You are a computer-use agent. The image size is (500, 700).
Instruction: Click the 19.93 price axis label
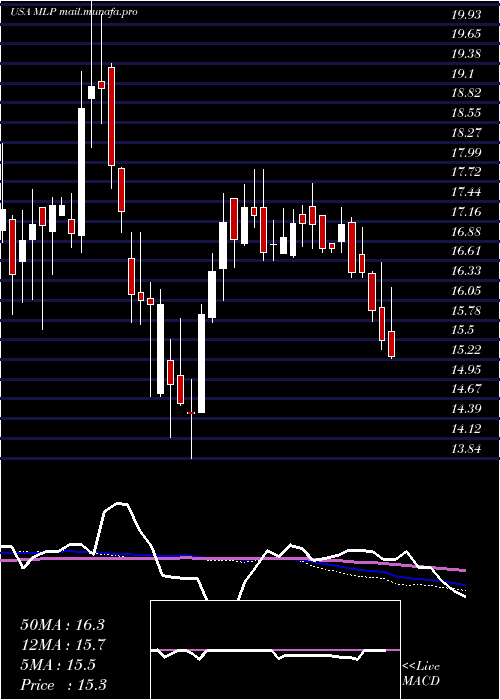pyautogui.click(x=466, y=15)
